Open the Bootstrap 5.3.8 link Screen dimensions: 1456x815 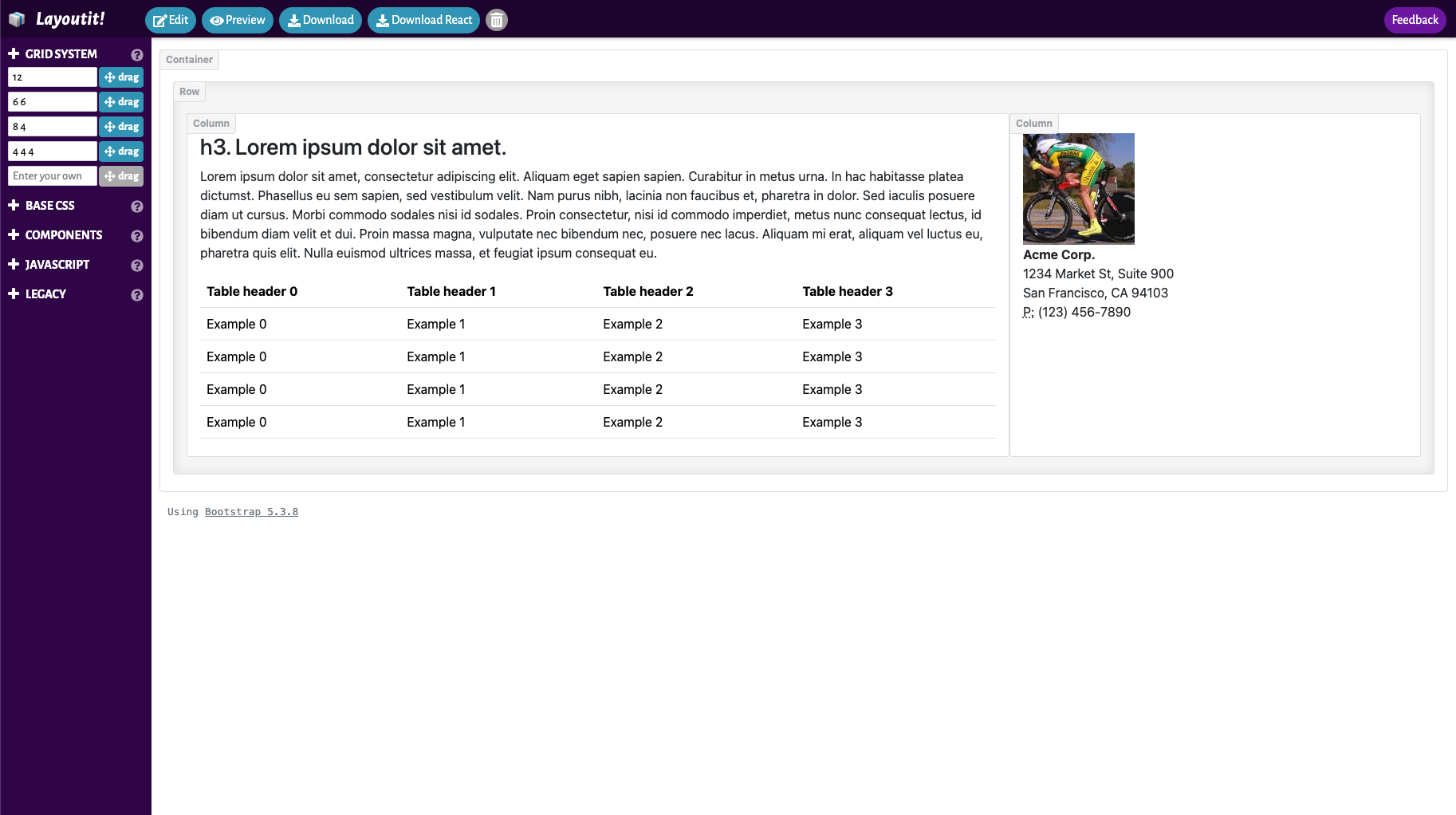click(251, 512)
